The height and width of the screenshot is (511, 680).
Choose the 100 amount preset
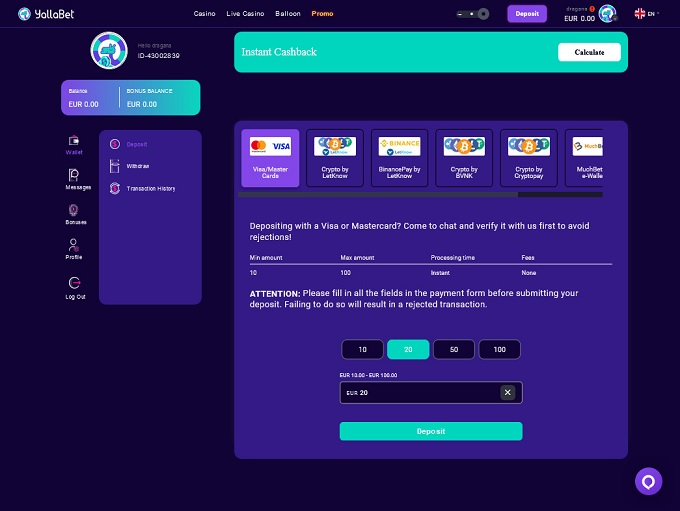click(500, 349)
